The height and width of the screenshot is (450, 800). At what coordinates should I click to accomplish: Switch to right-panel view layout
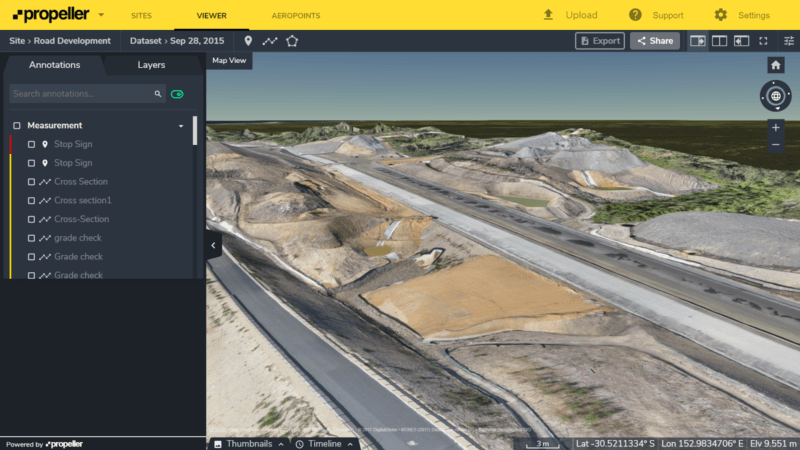741,41
